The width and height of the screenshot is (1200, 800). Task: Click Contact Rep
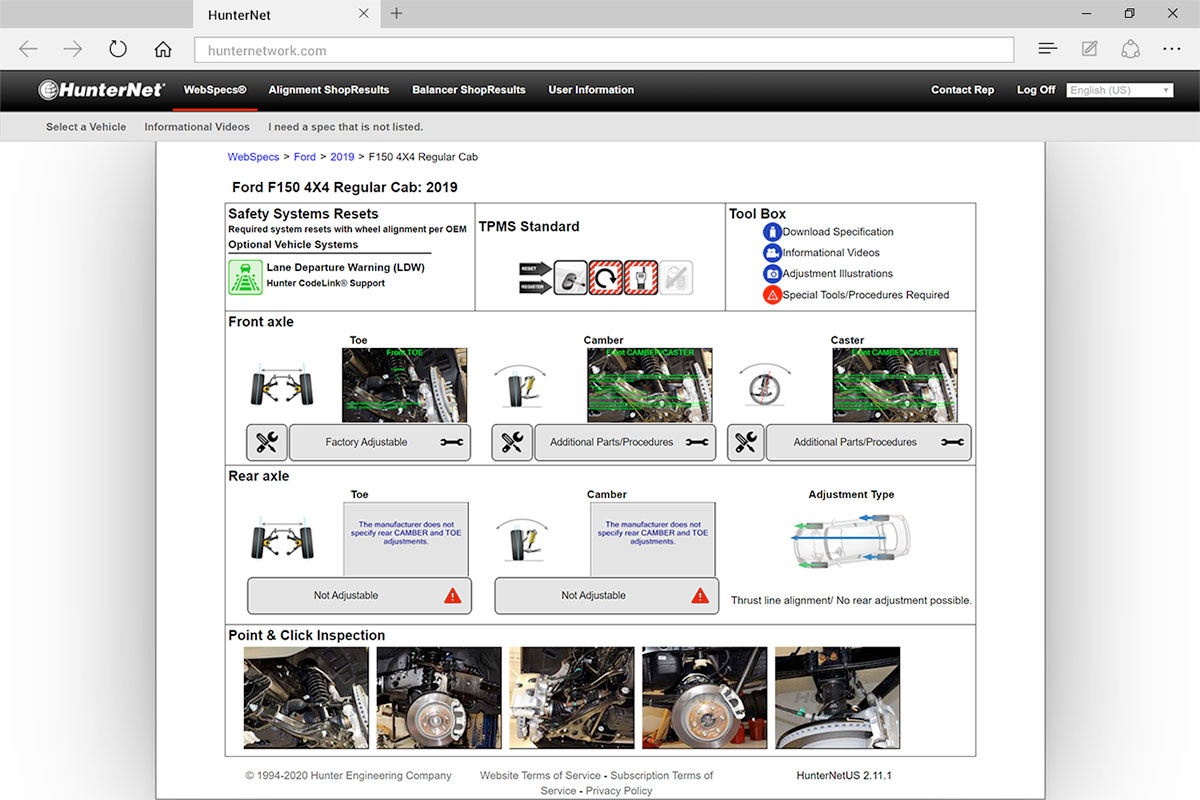tap(963, 90)
